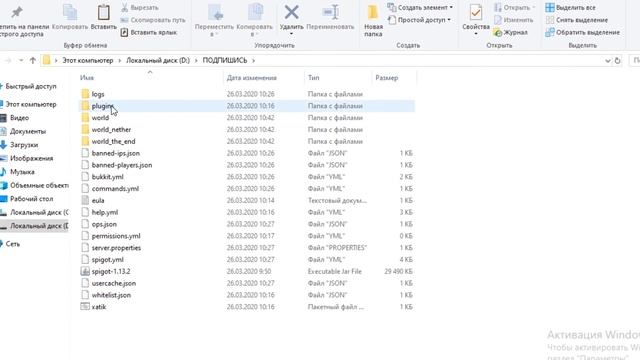
Task: Click the Rename (Переименовать) icon
Action: 330,12
